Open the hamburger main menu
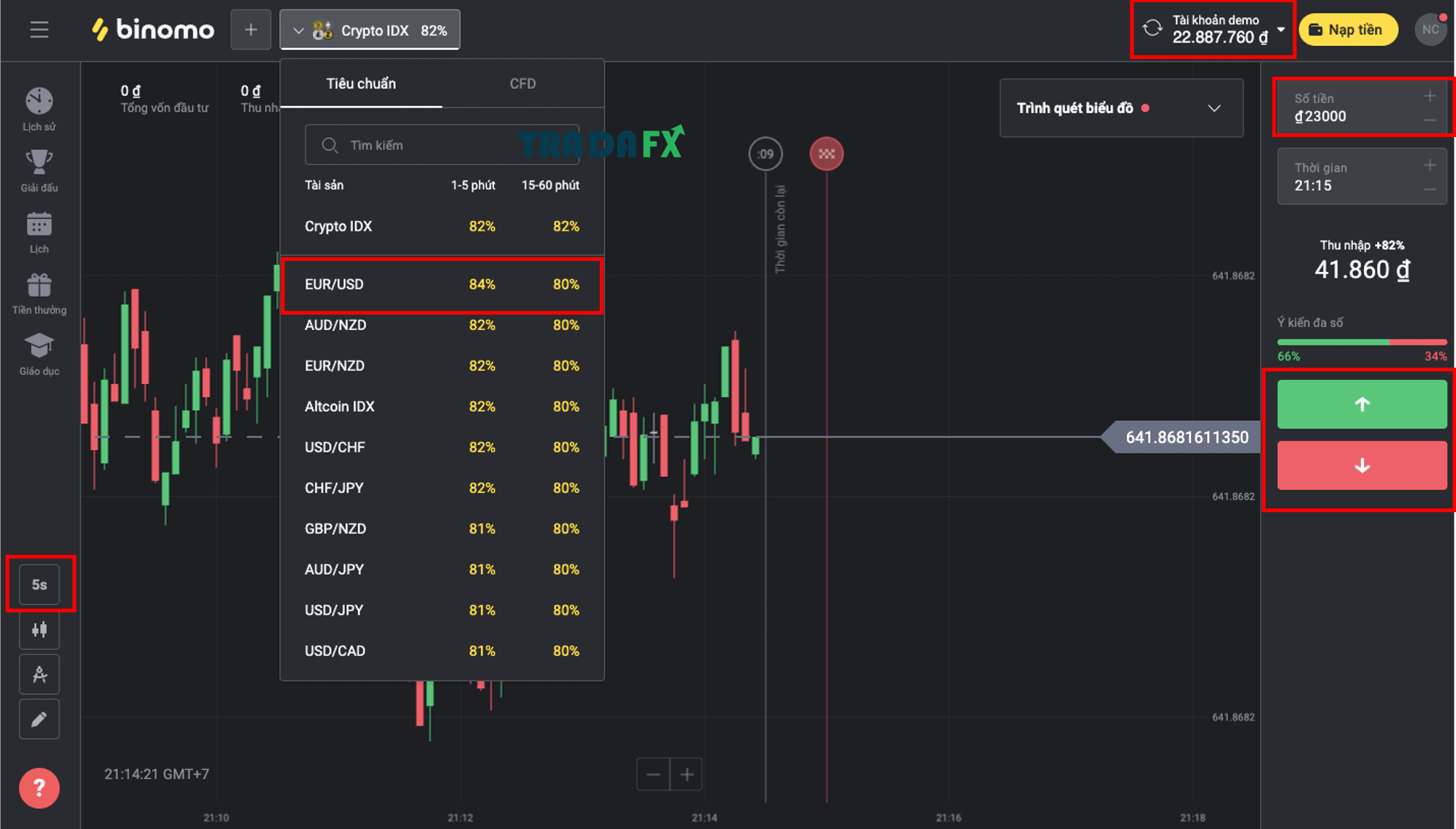The width and height of the screenshot is (1456, 829). click(x=39, y=29)
